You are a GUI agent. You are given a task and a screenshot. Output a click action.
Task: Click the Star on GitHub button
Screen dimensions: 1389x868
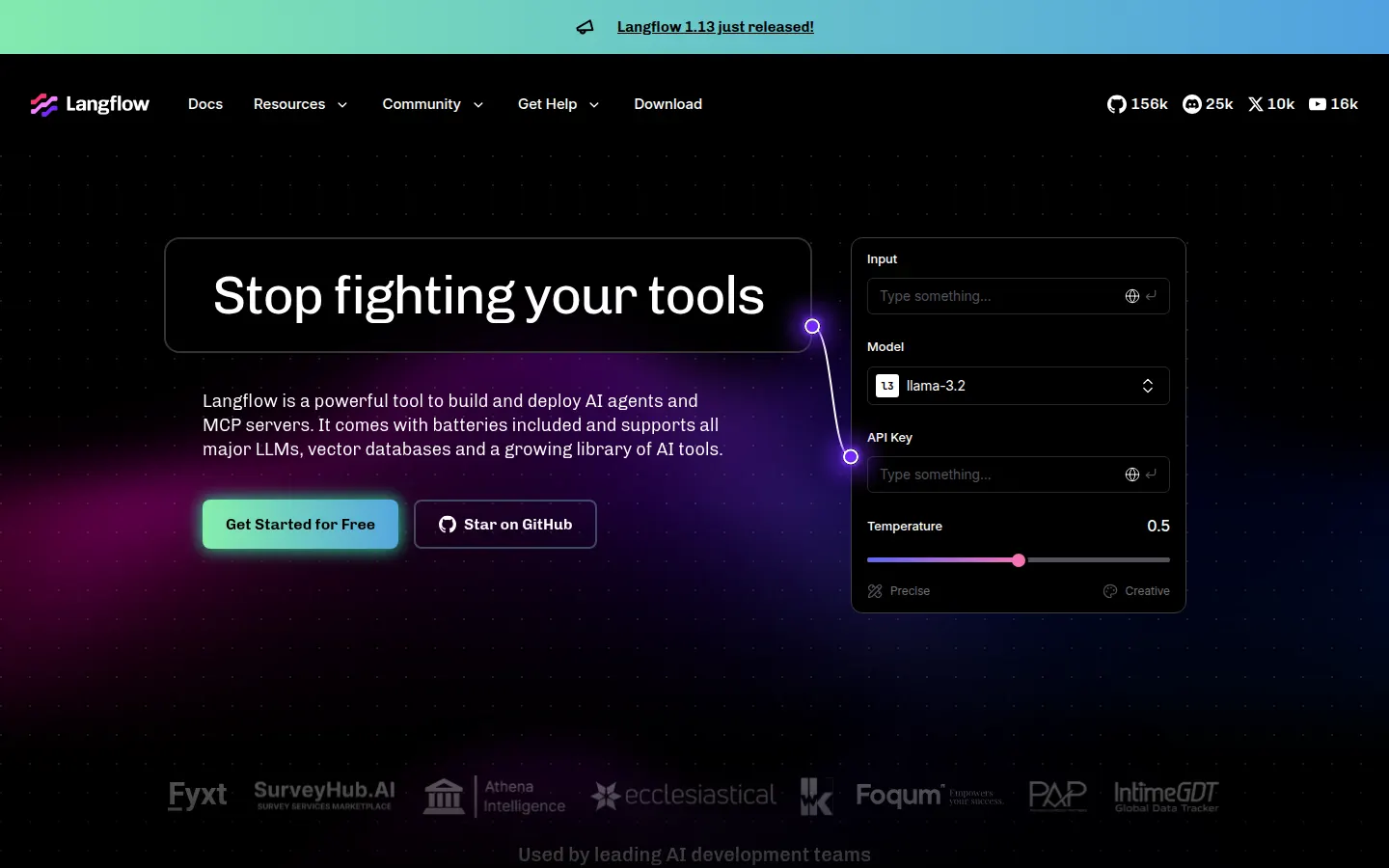505,525
